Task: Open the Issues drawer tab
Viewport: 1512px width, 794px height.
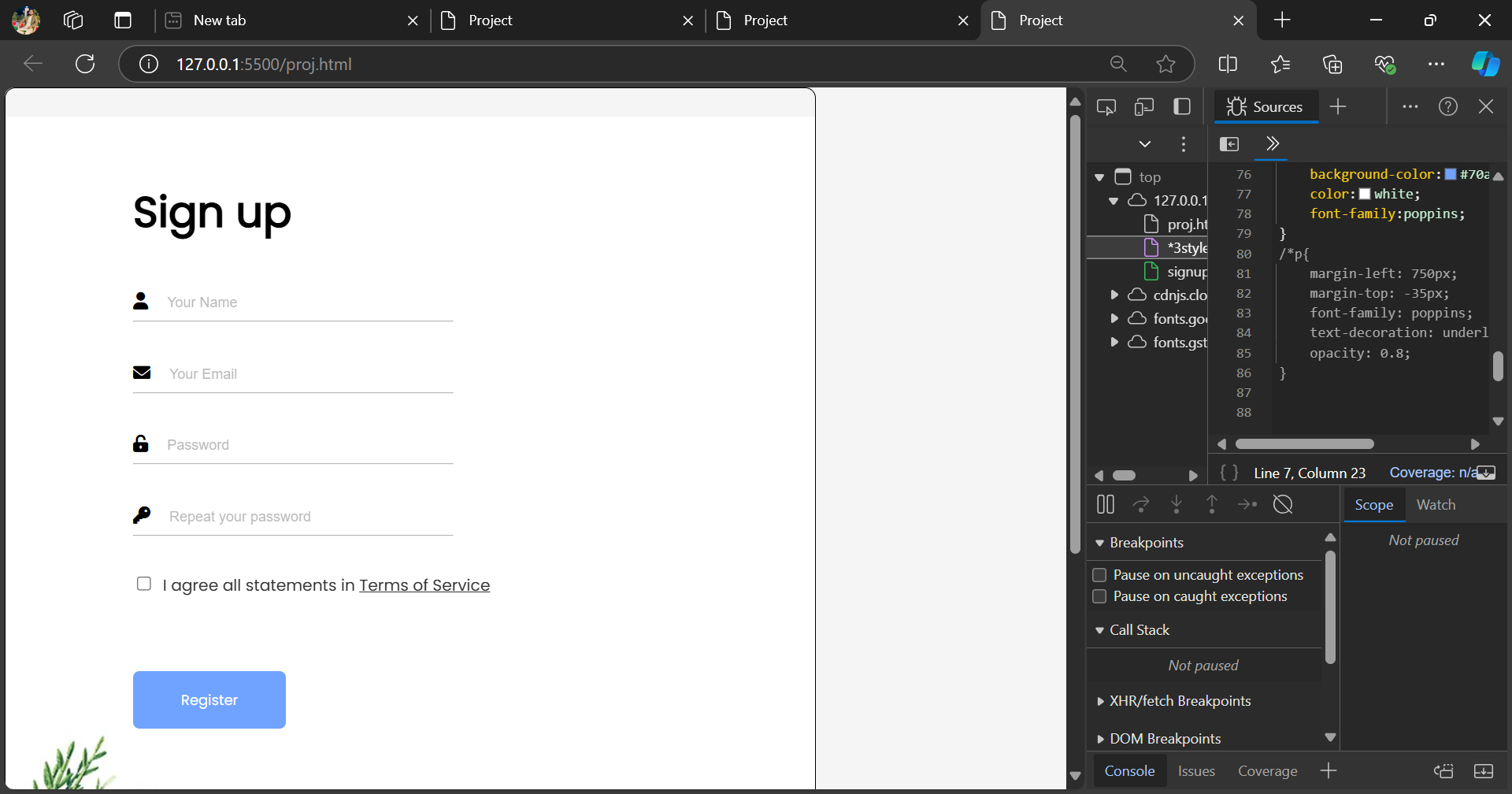Action: pyautogui.click(x=1196, y=771)
